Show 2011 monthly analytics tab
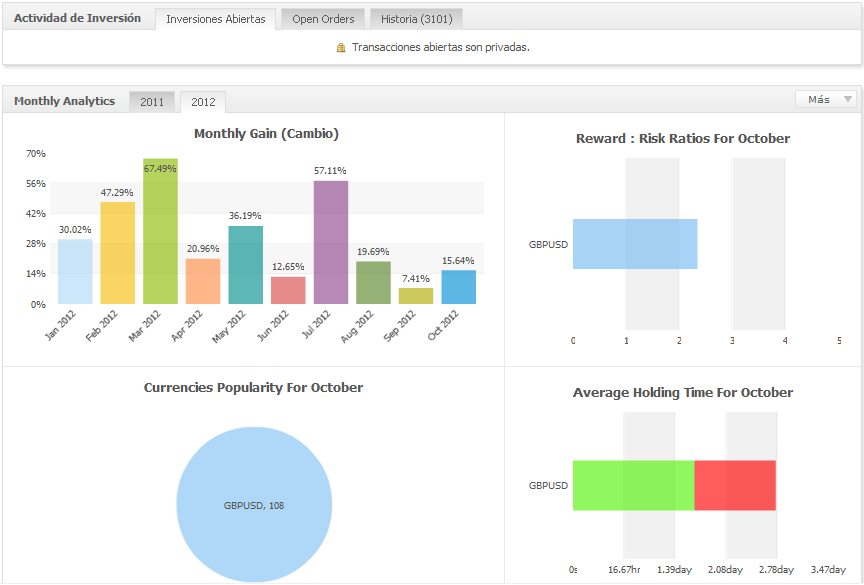Viewport: 864px width, 585px height. (152, 102)
